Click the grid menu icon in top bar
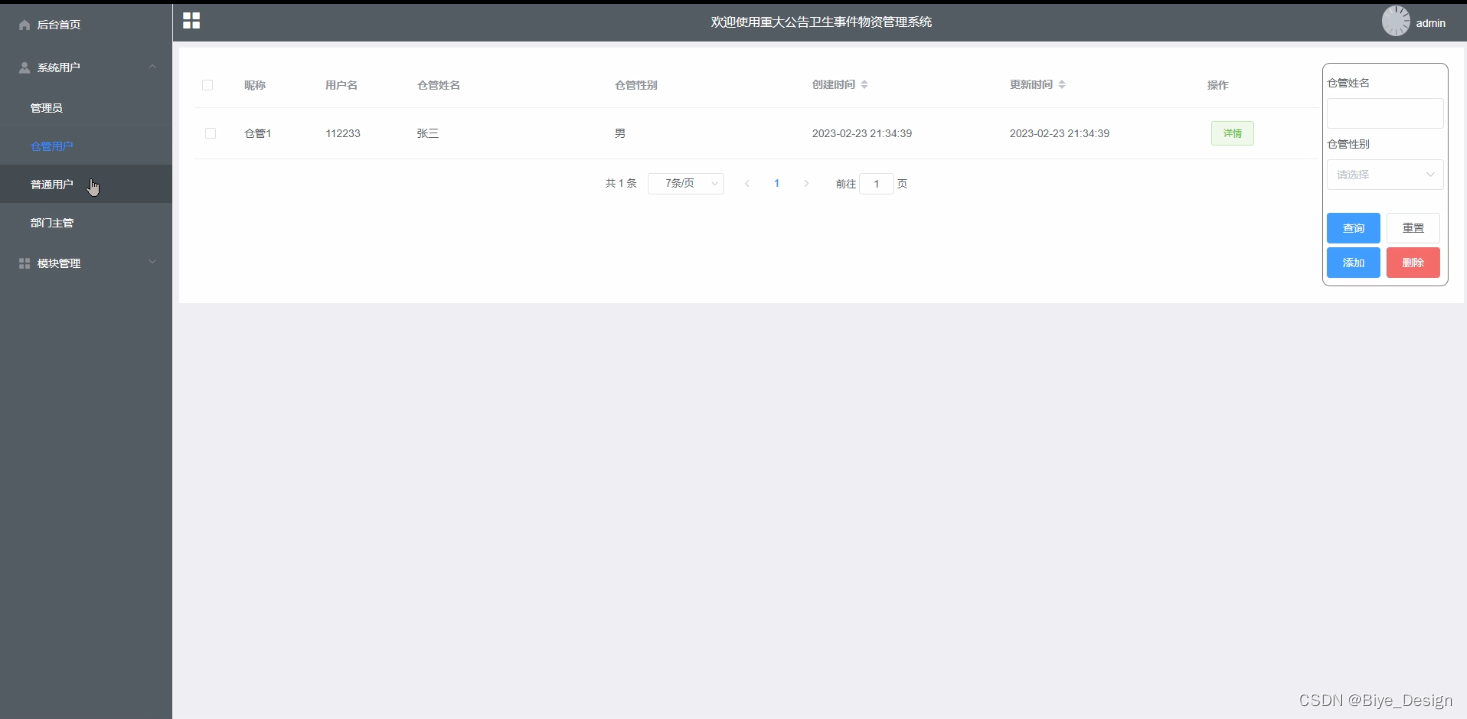 [x=191, y=21]
